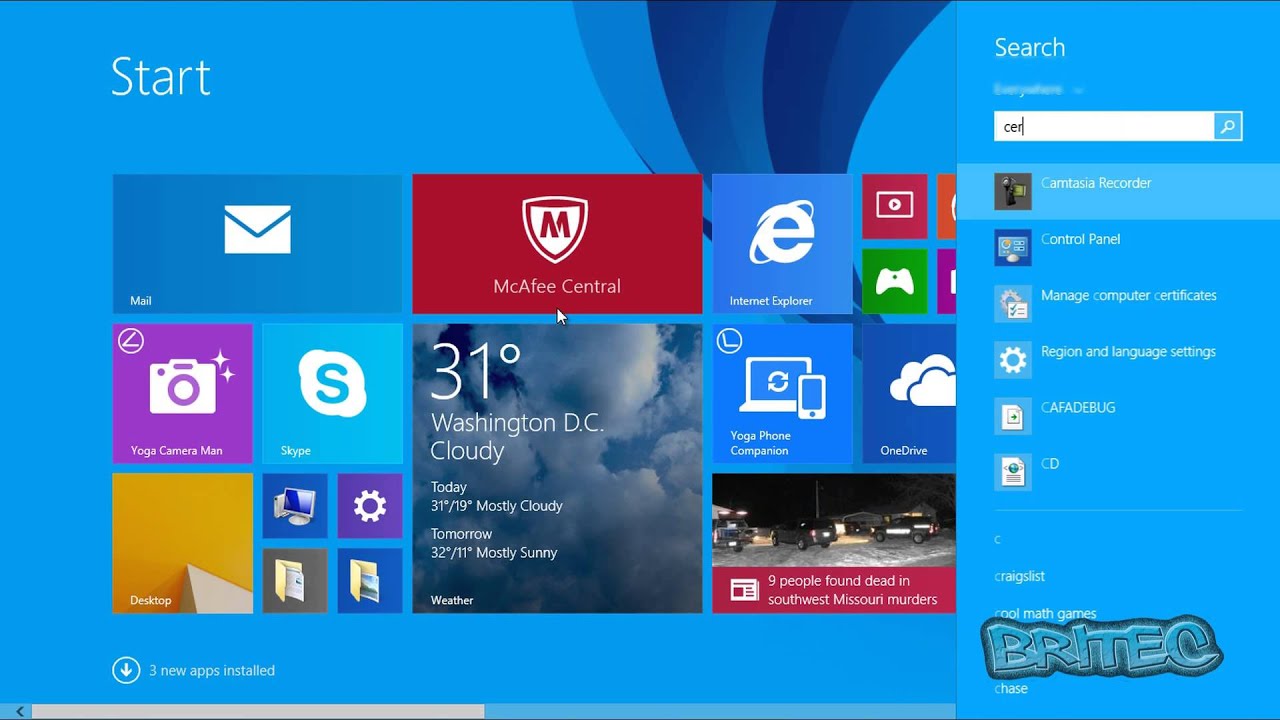Select the 'craigslist' search suggestion

(1020, 576)
